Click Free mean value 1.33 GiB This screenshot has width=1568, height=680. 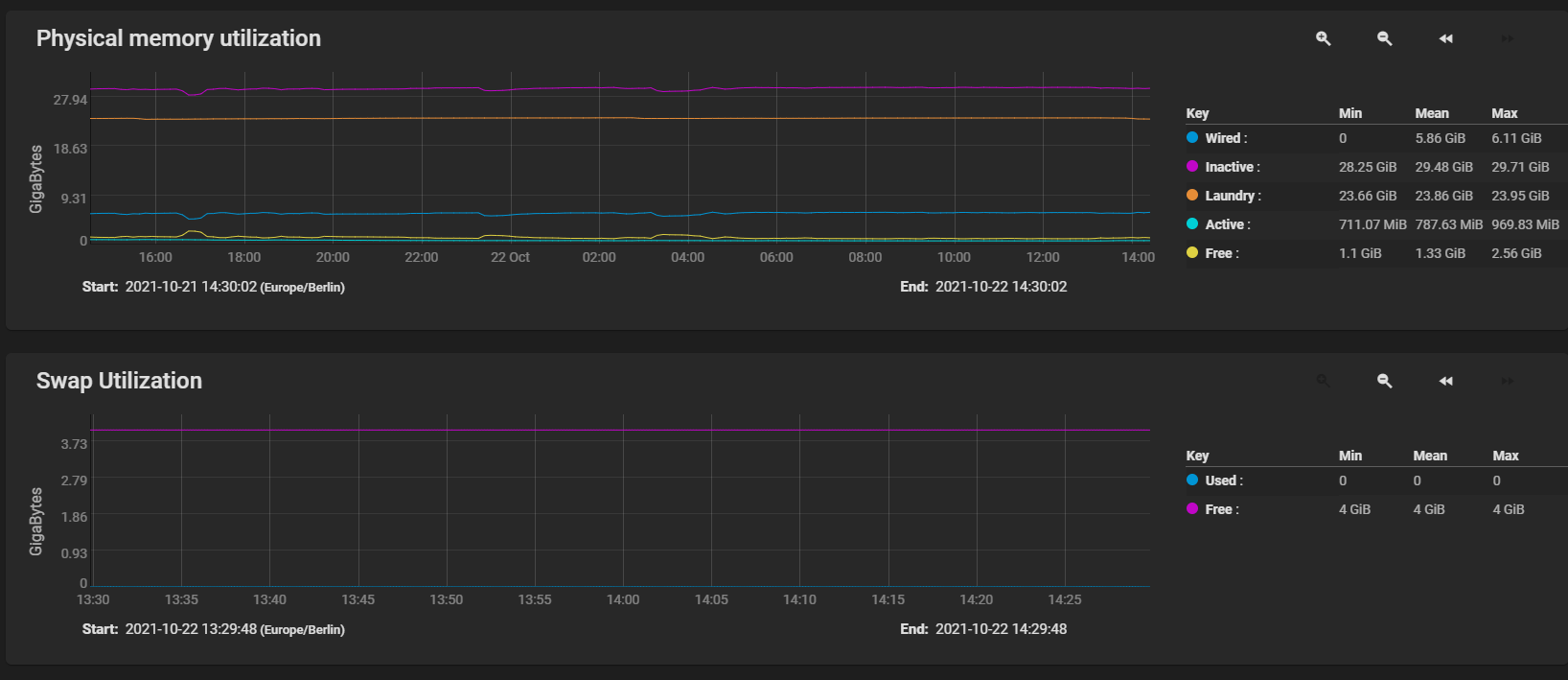pos(1441,253)
